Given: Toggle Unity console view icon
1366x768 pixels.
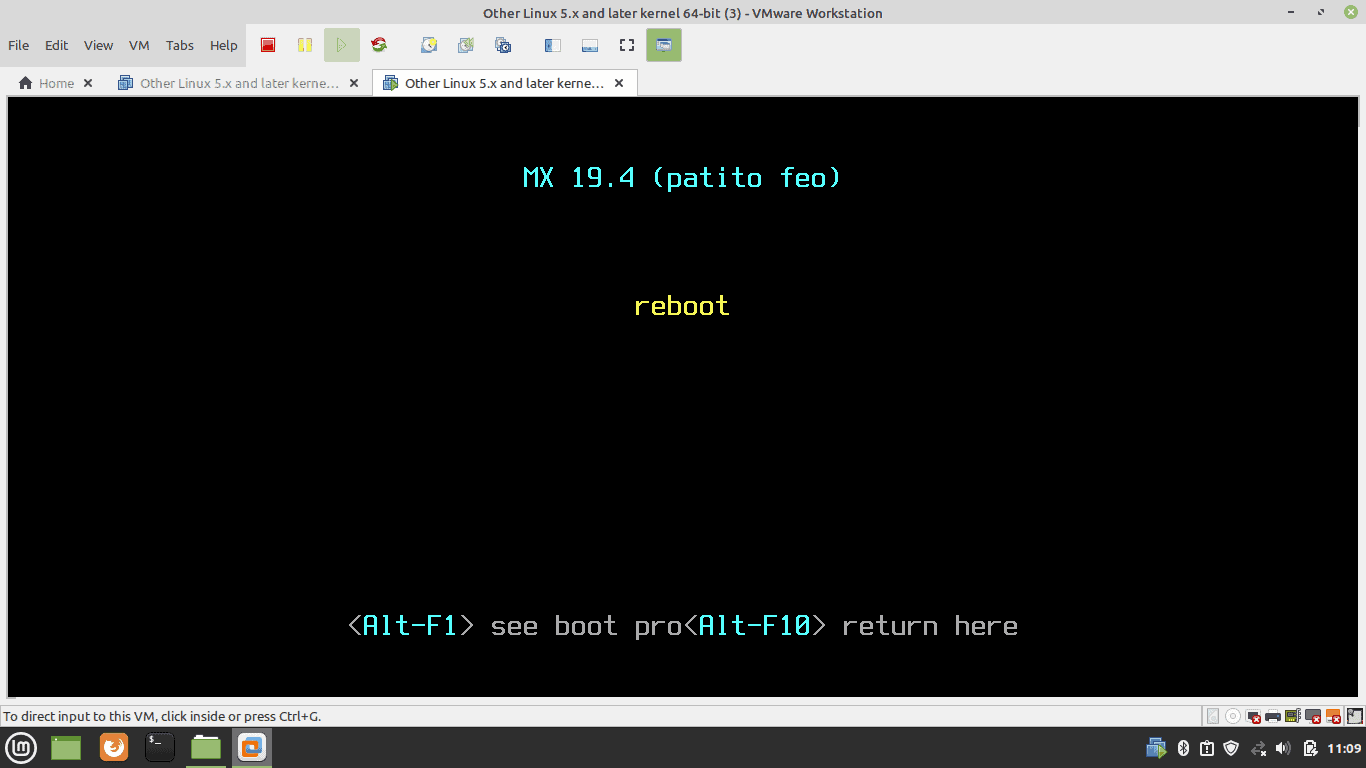Looking at the screenshot, I should [x=664, y=45].
